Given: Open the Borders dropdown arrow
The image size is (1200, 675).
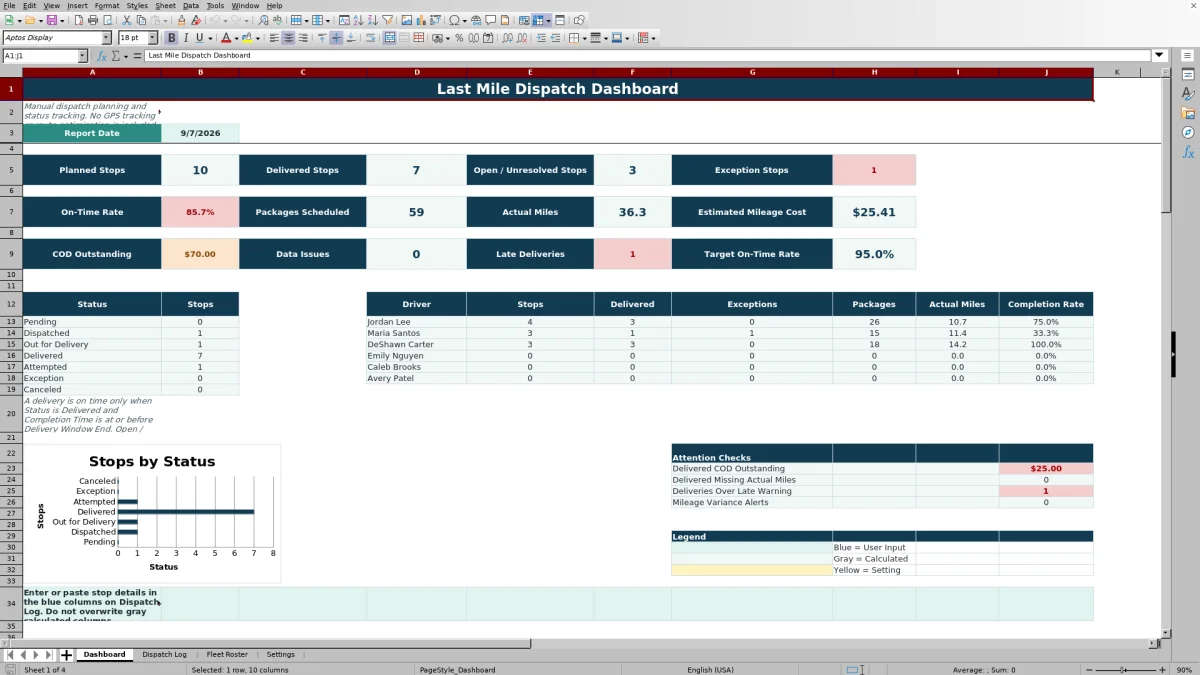Looking at the screenshot, I should [x=585, y=38].
